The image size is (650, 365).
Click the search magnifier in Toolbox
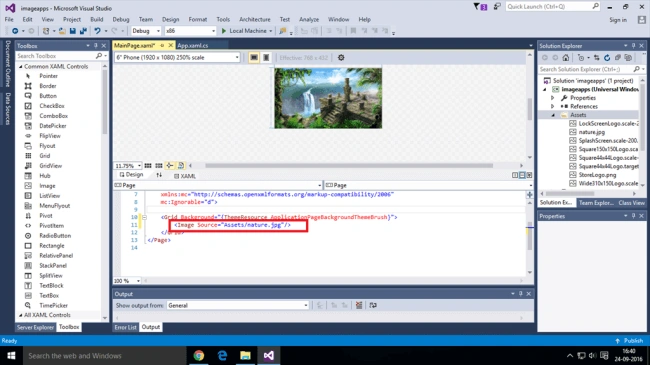point(99,56)
